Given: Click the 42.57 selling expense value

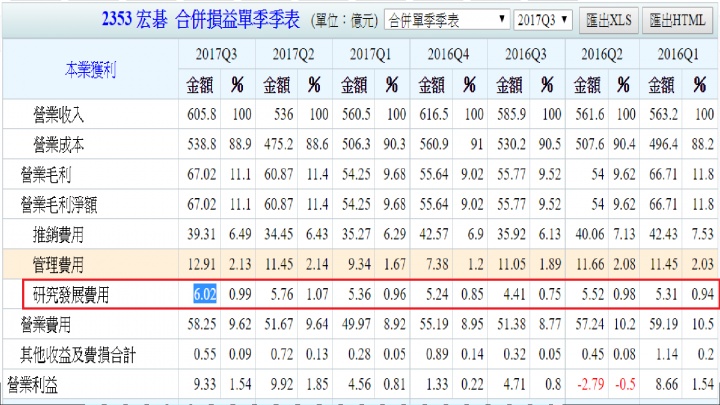Looking at the screenshot, I should coord(433,234).
